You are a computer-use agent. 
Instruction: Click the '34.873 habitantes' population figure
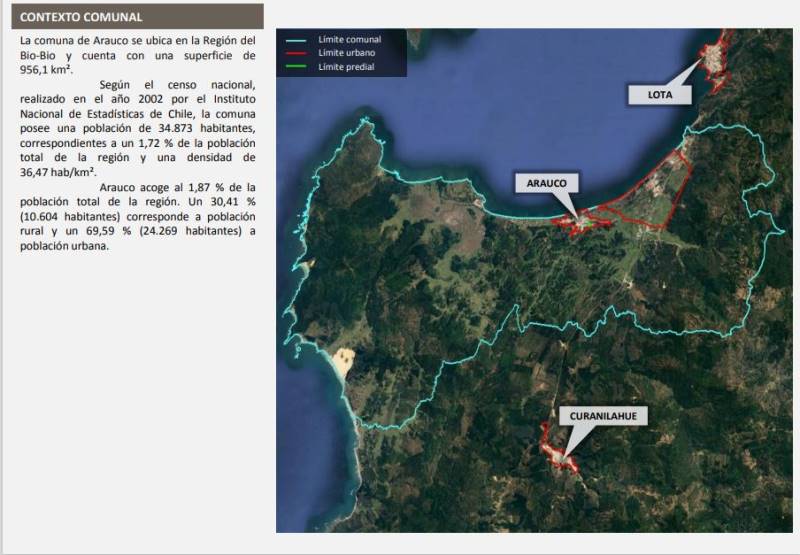point(207,128)
